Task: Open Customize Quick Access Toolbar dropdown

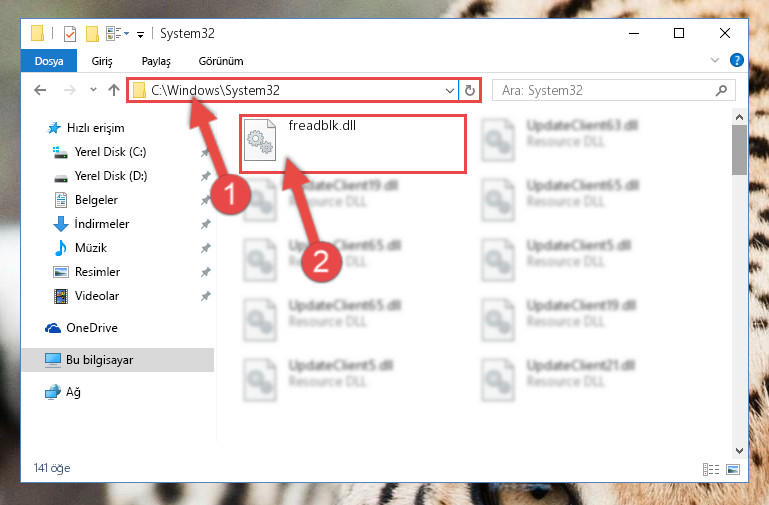Action: point(140,34)
